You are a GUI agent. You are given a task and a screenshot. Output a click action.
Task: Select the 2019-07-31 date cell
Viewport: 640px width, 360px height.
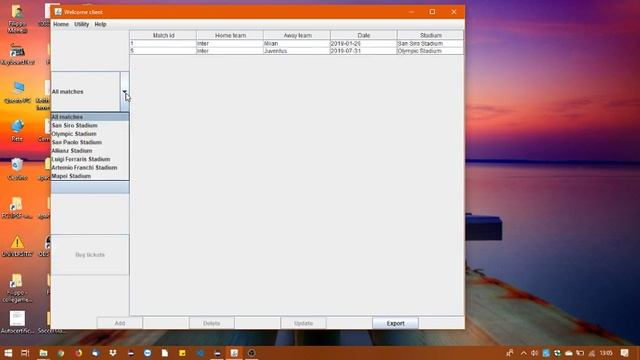[363, 51]
